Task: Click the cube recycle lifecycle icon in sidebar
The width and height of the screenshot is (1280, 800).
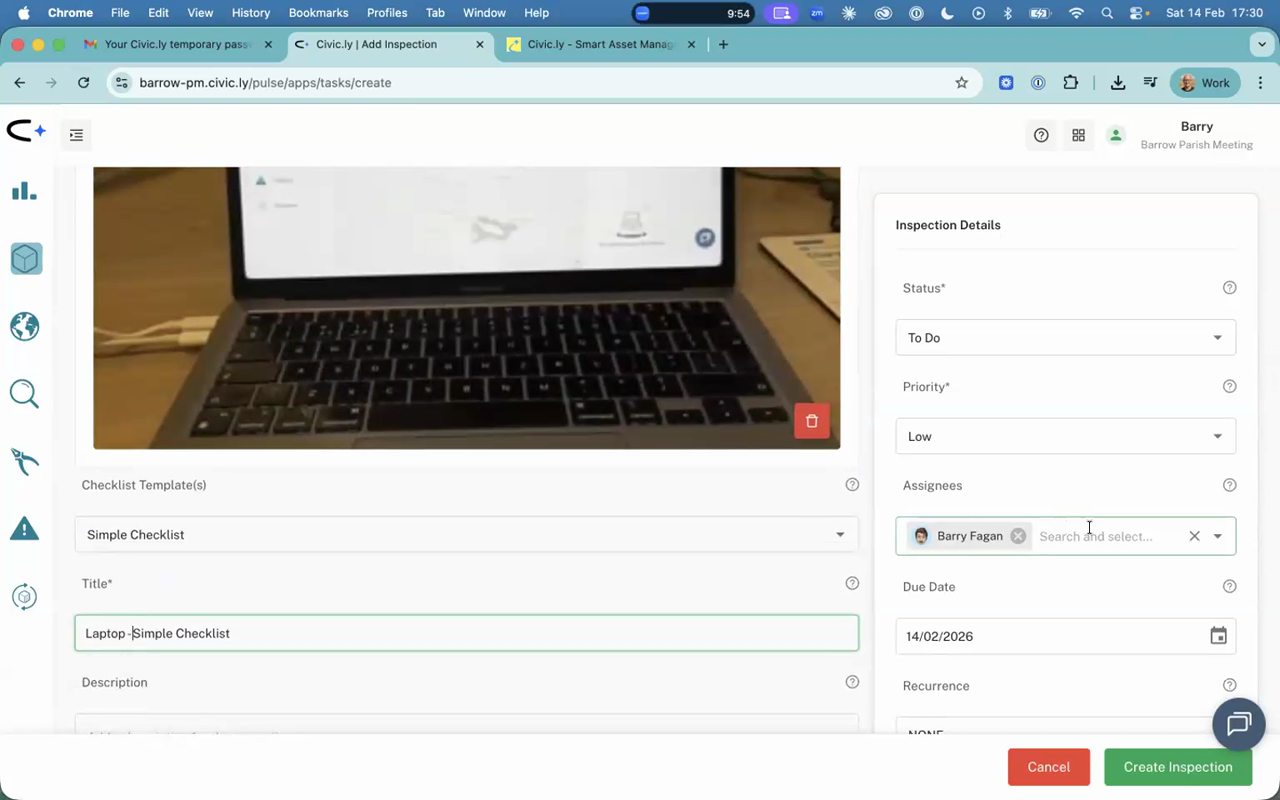Action: (x=24, y=596)
